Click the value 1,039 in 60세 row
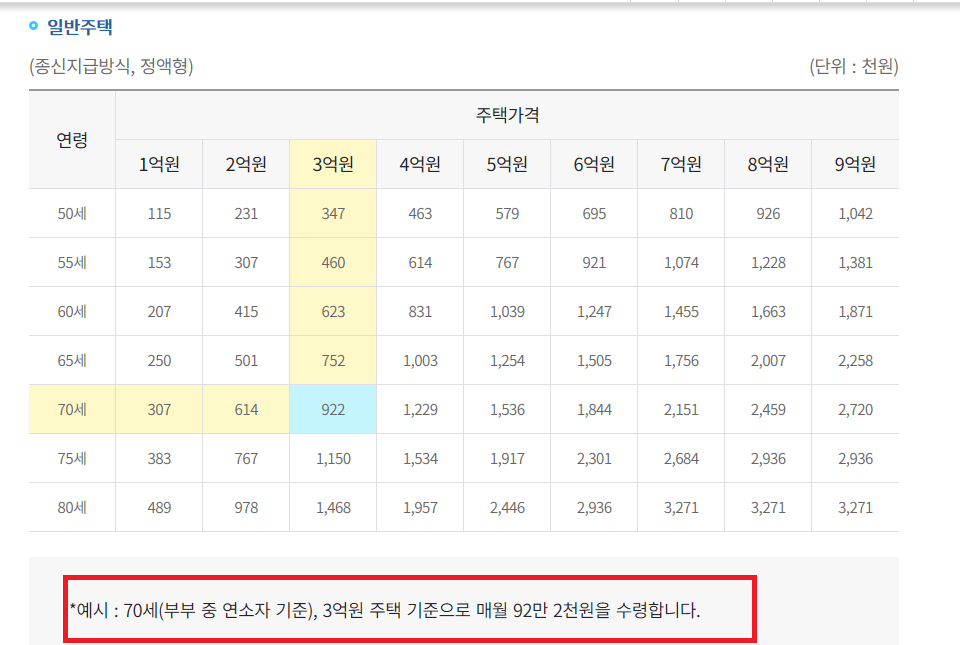Image resolution: width=960 pixels, height=645 pixels. click(x=507, y=311)
